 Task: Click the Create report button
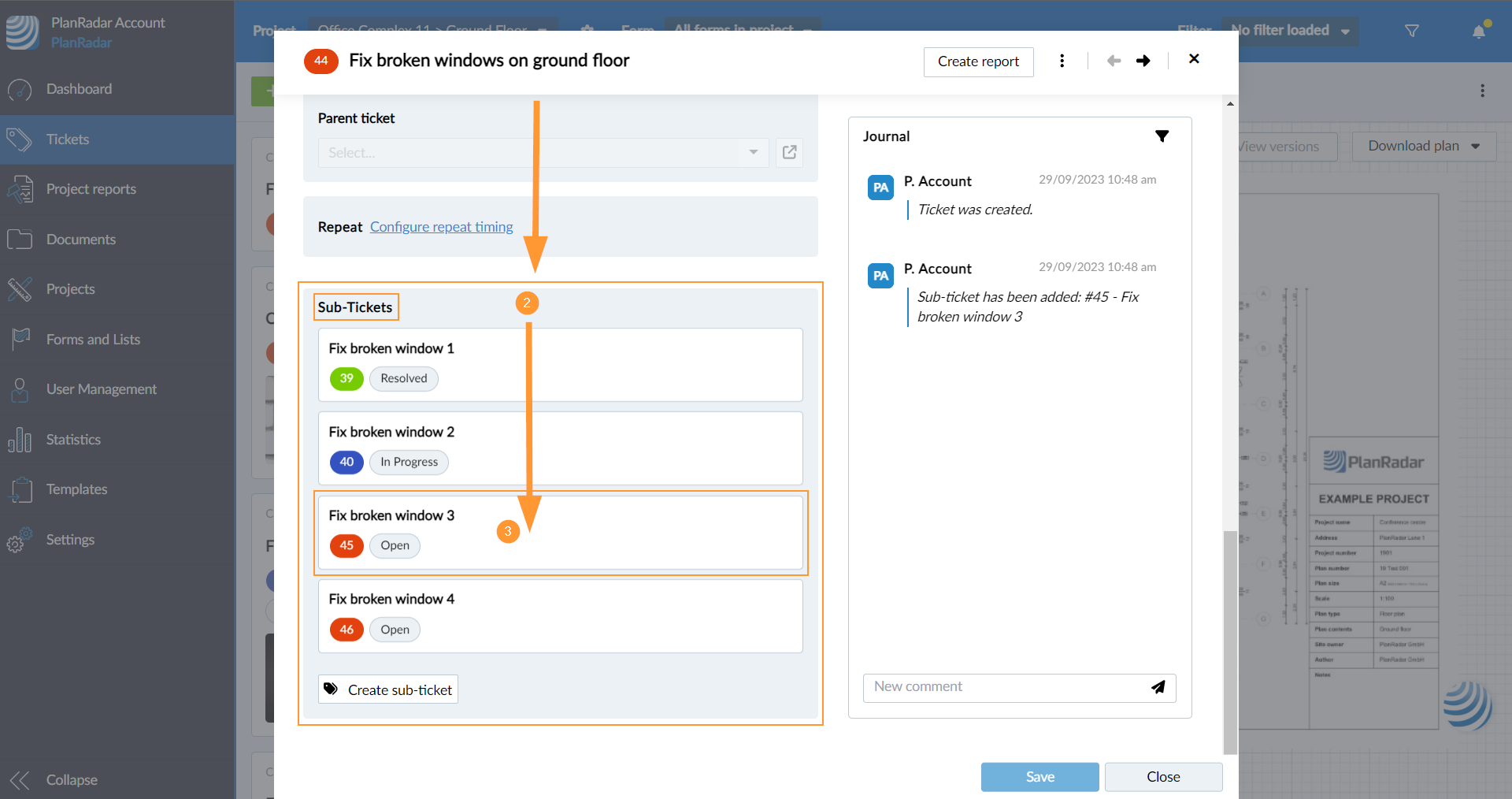(978, 61)
